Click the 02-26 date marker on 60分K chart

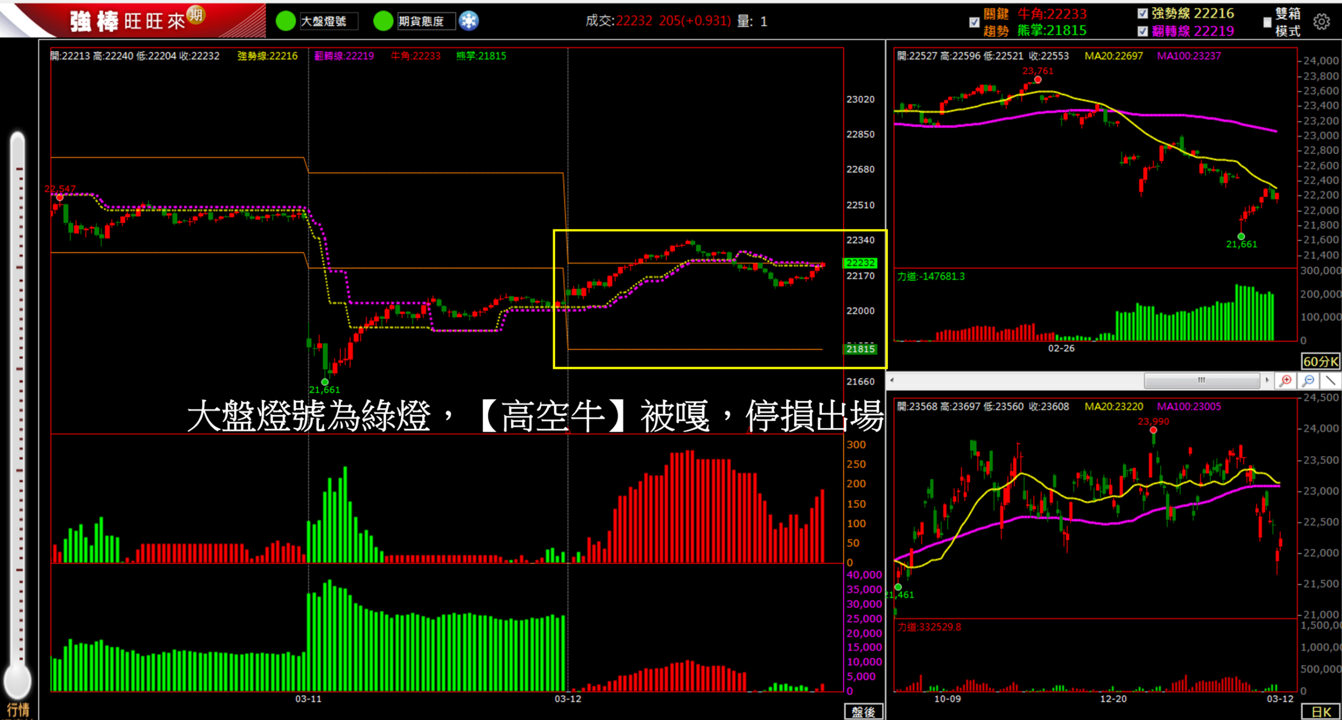1062,348
